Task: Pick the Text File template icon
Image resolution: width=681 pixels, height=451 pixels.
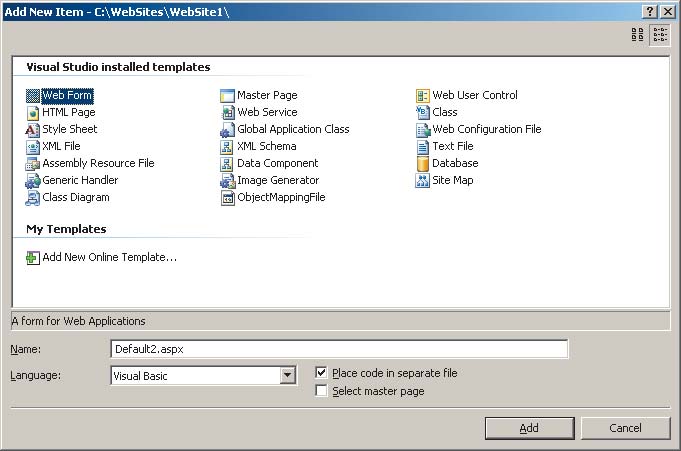Action: tap(423, 146)
